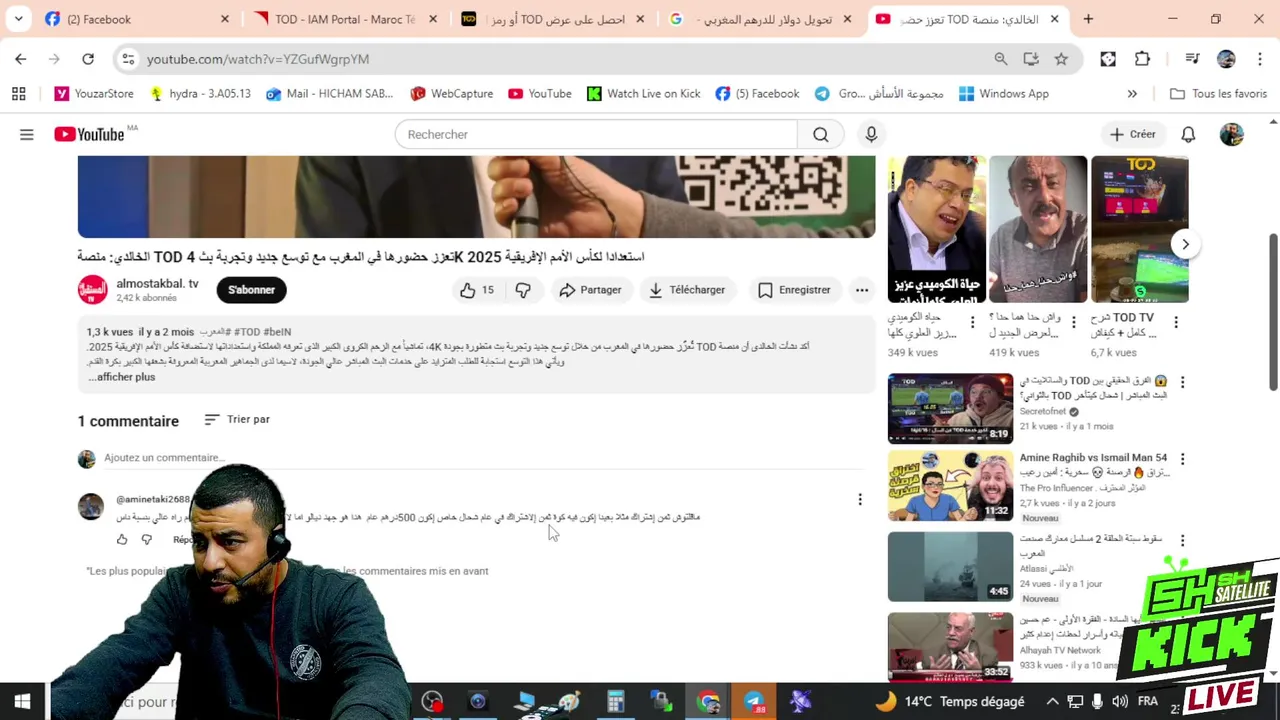Open the WebCapture bookmark
Screen dimensions: 1280x720
tap(451, 94)
